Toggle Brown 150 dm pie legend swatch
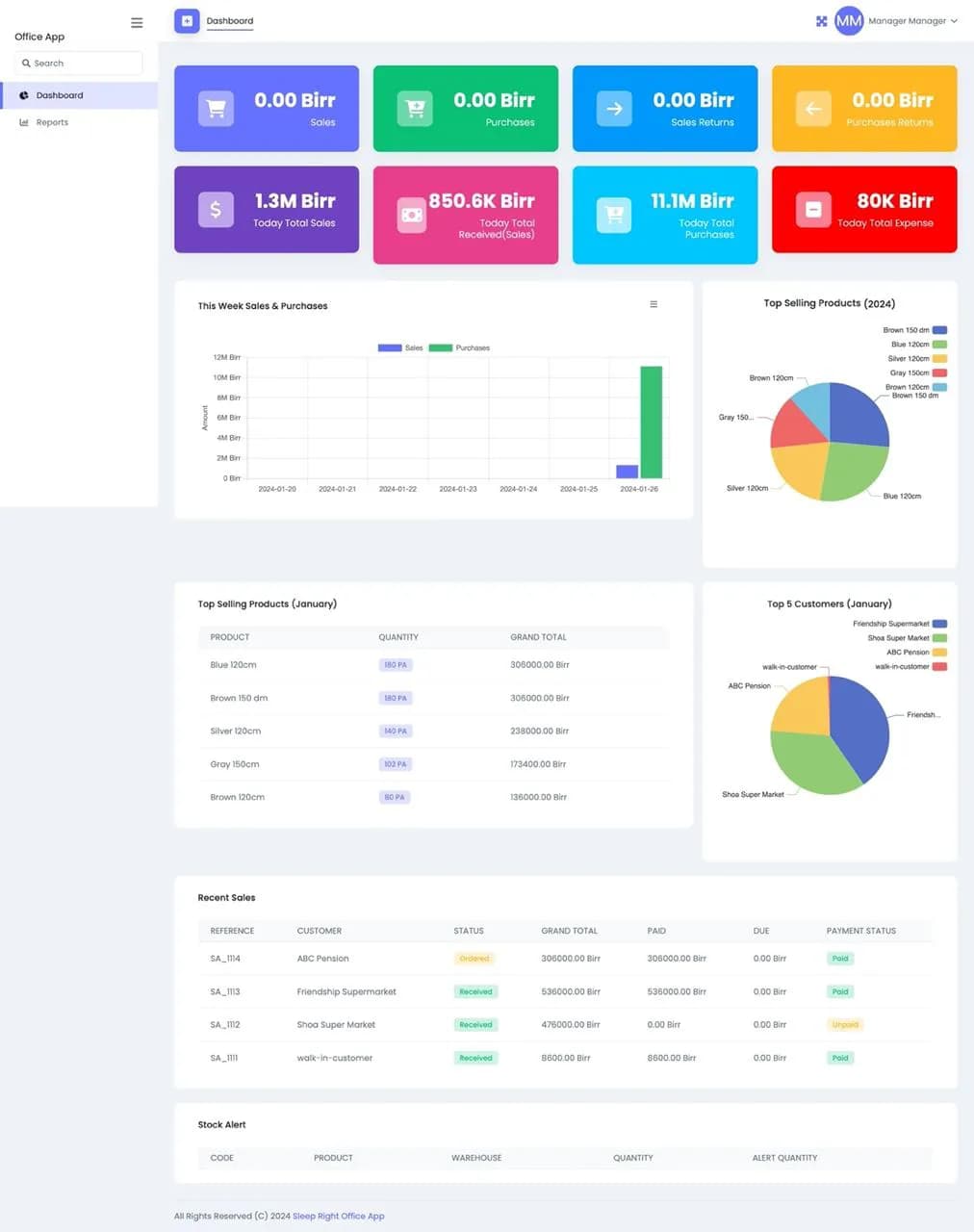The width and height of the screenshot is (974, 1232). (x=939, y=330)
